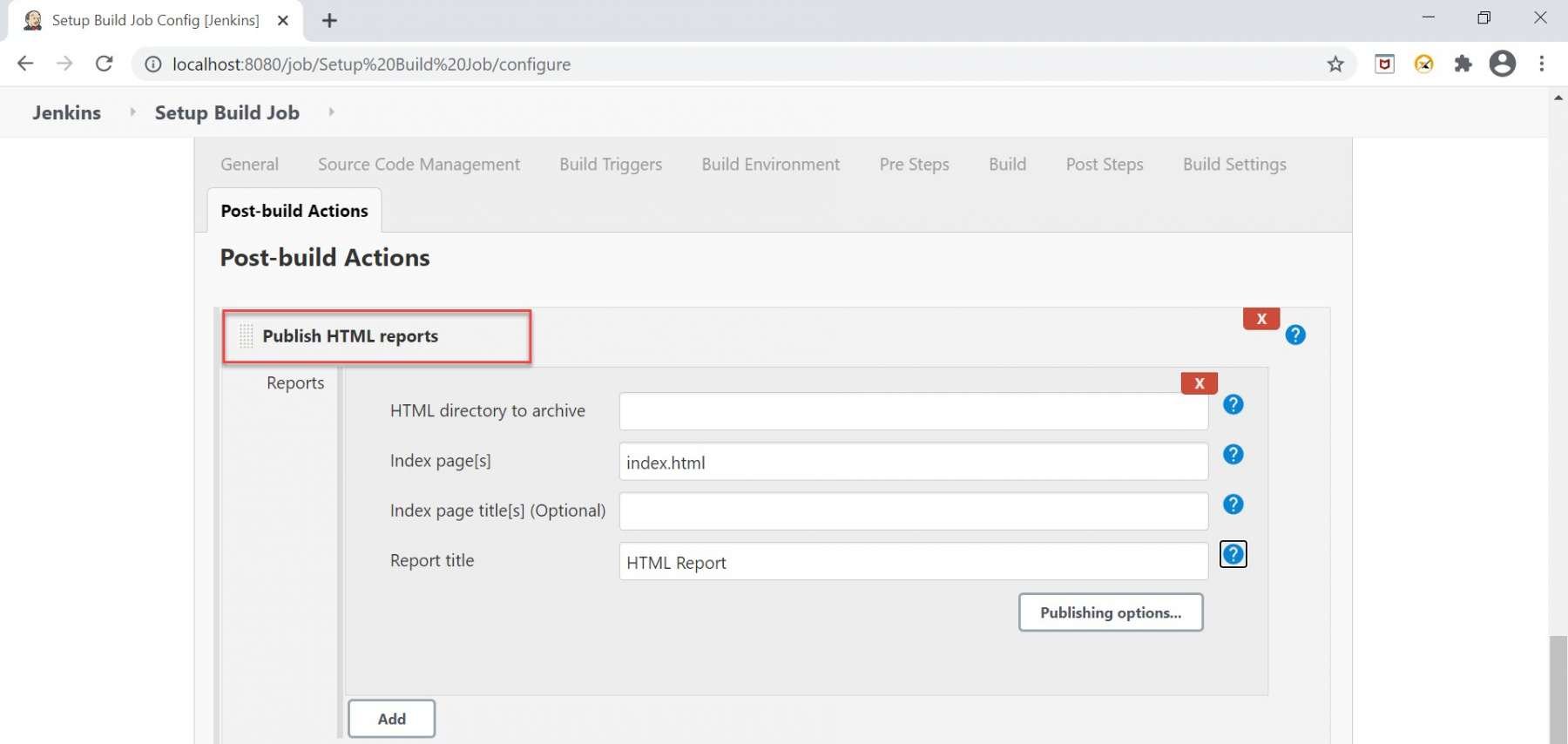The image size is (1568, 744).
Task: Open the Chrome profile avatar menu
Action: point(1502,64)
